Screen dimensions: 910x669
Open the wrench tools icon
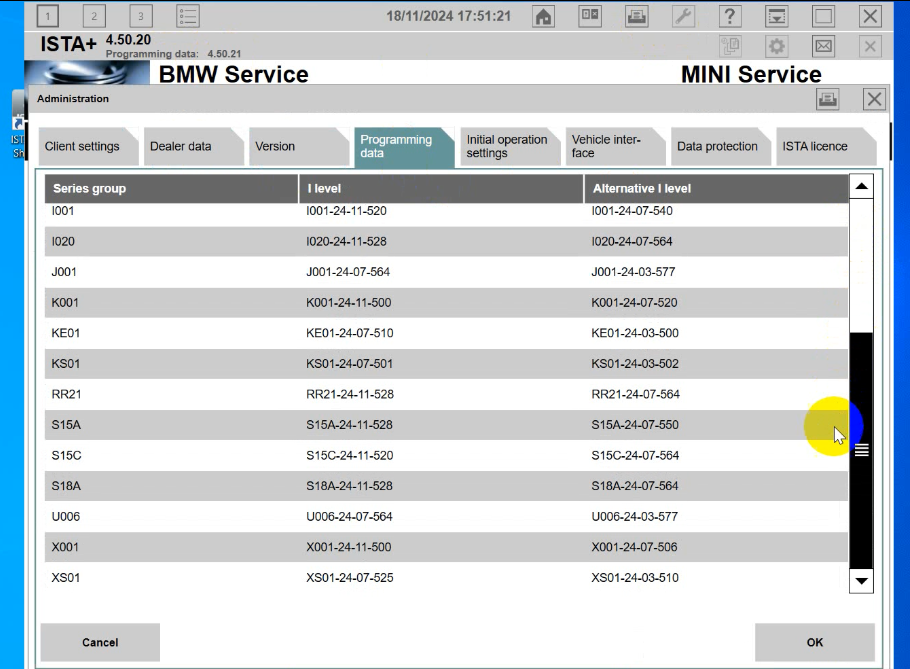pos(684,16)
